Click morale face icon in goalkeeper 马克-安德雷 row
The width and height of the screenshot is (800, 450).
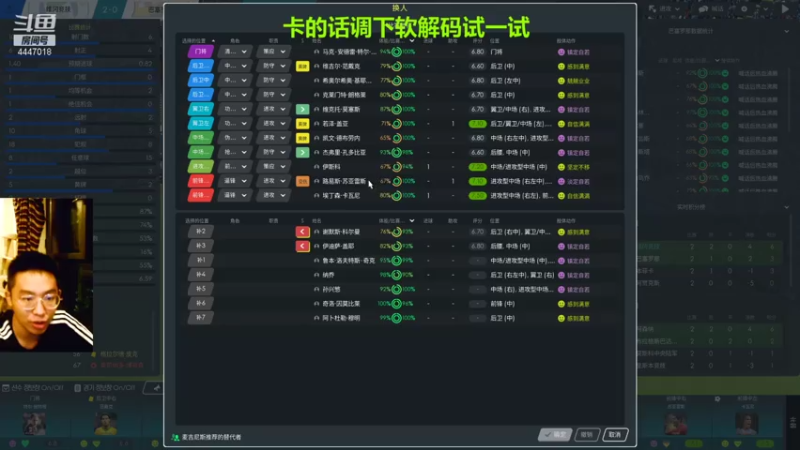point(561,52)
